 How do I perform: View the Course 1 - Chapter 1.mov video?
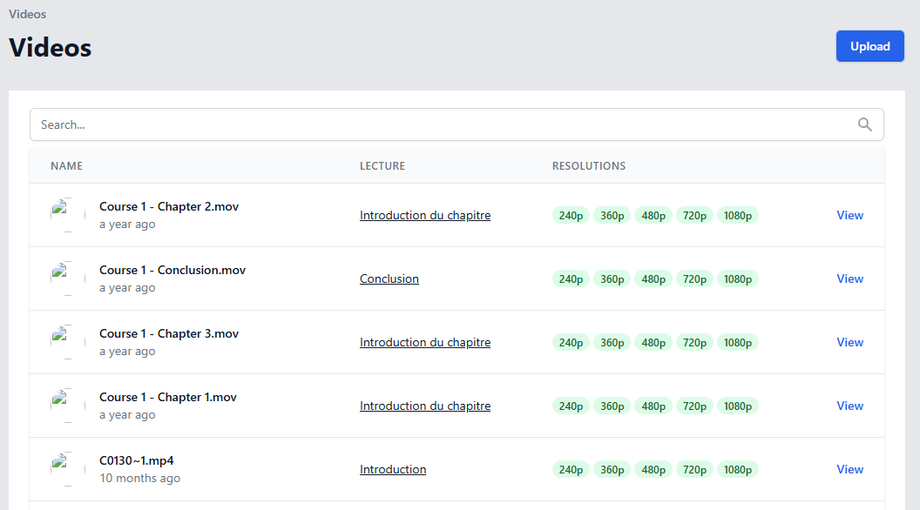click(850, 406)
